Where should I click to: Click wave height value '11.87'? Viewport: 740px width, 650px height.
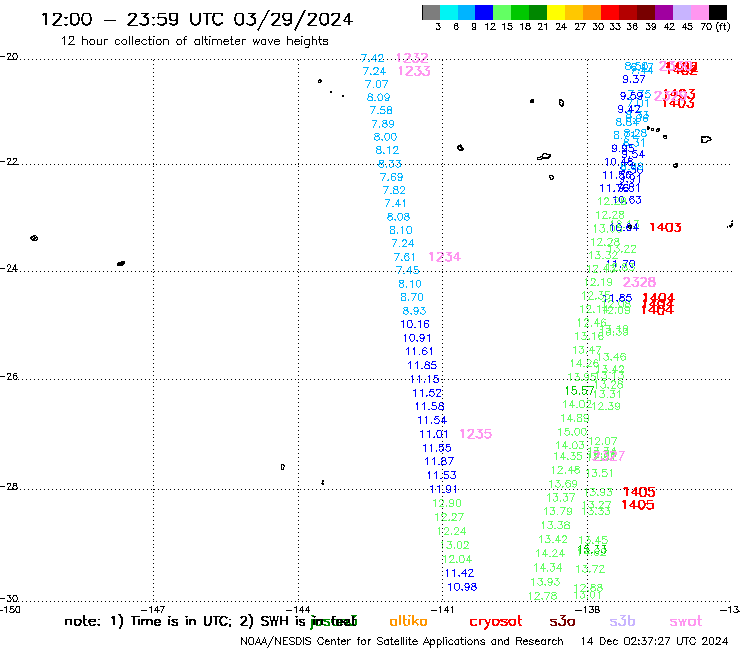(x=439, y=462)
